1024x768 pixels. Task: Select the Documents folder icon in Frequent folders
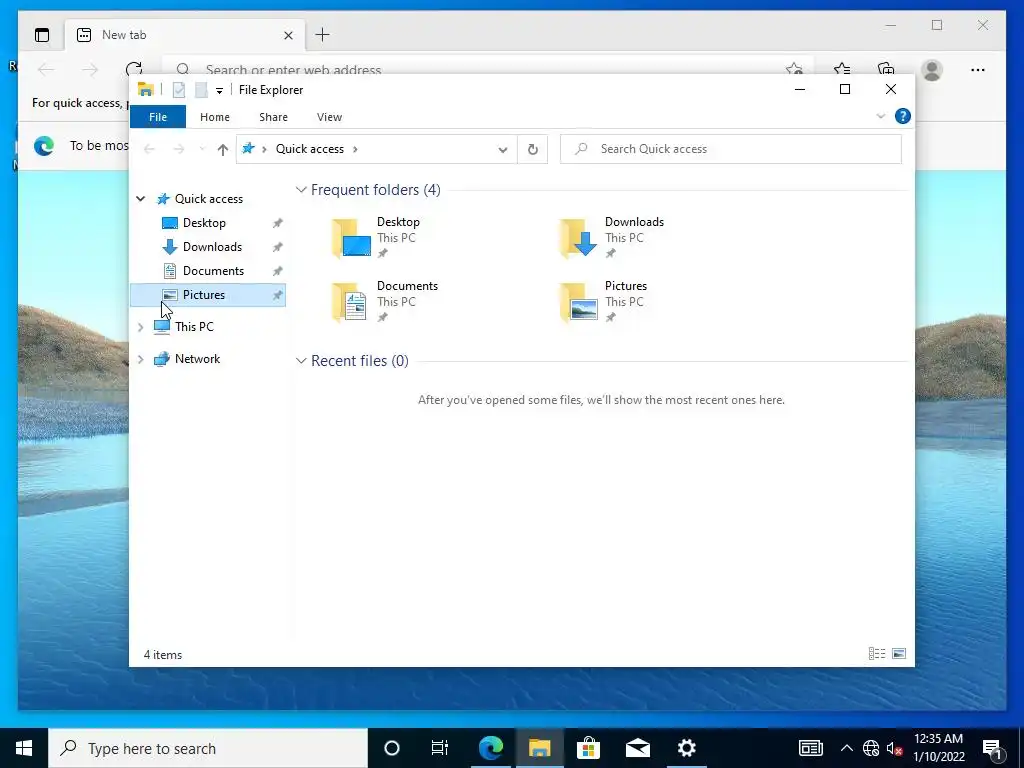(349, 302)
